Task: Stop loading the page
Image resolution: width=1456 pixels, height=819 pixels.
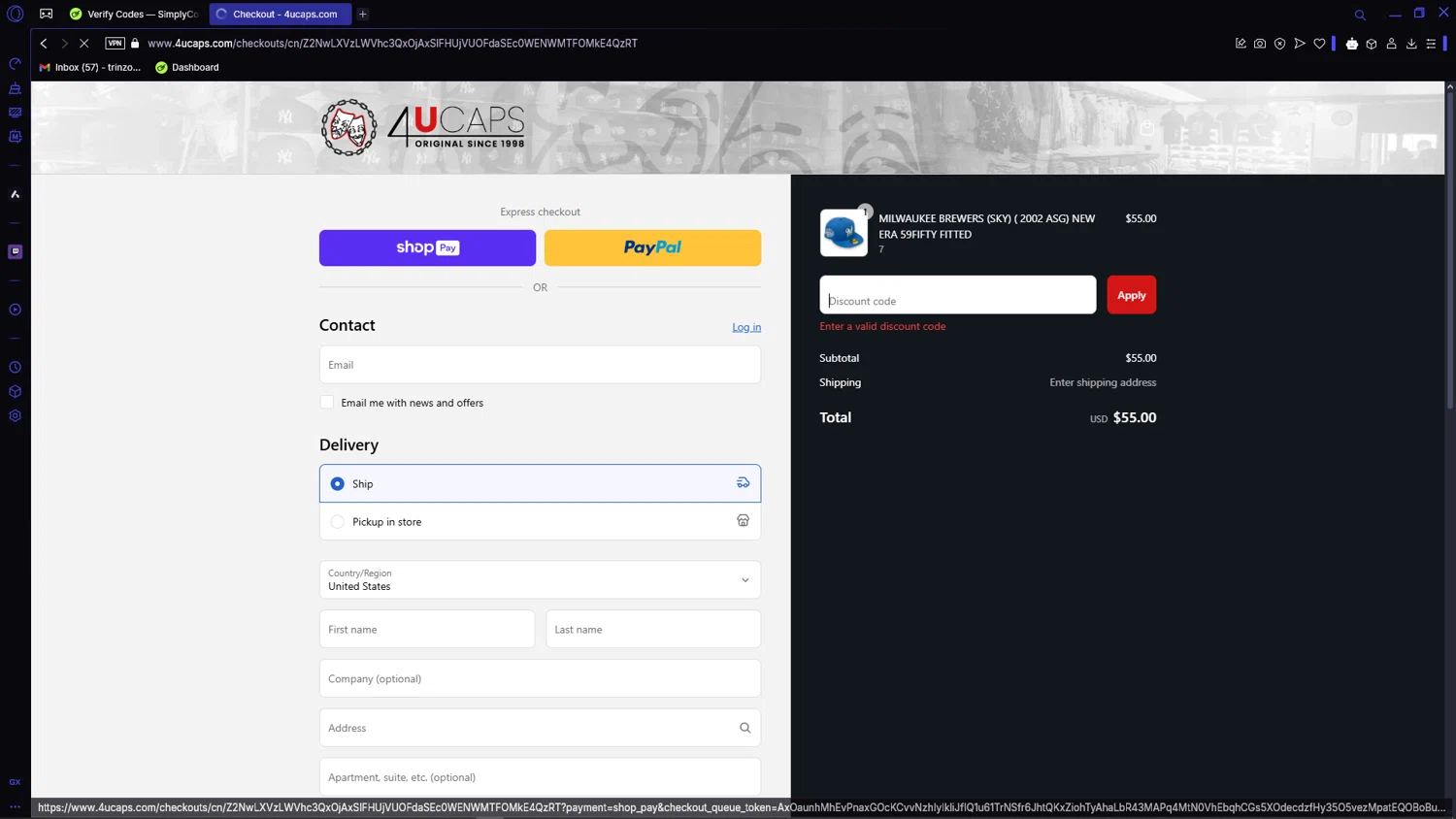Action: [x=84, y=44]
